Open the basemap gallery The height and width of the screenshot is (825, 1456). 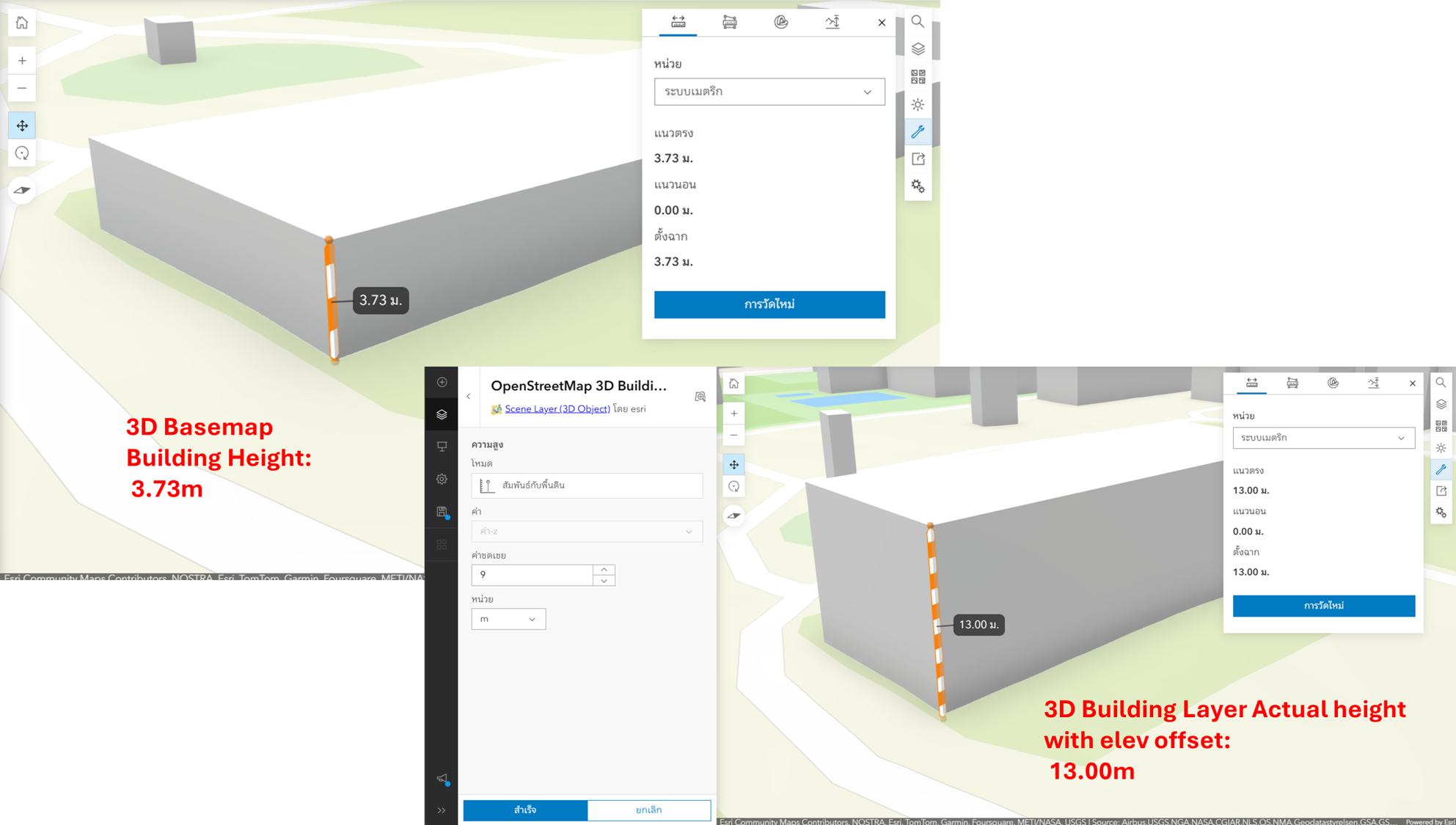click(918, 75)
